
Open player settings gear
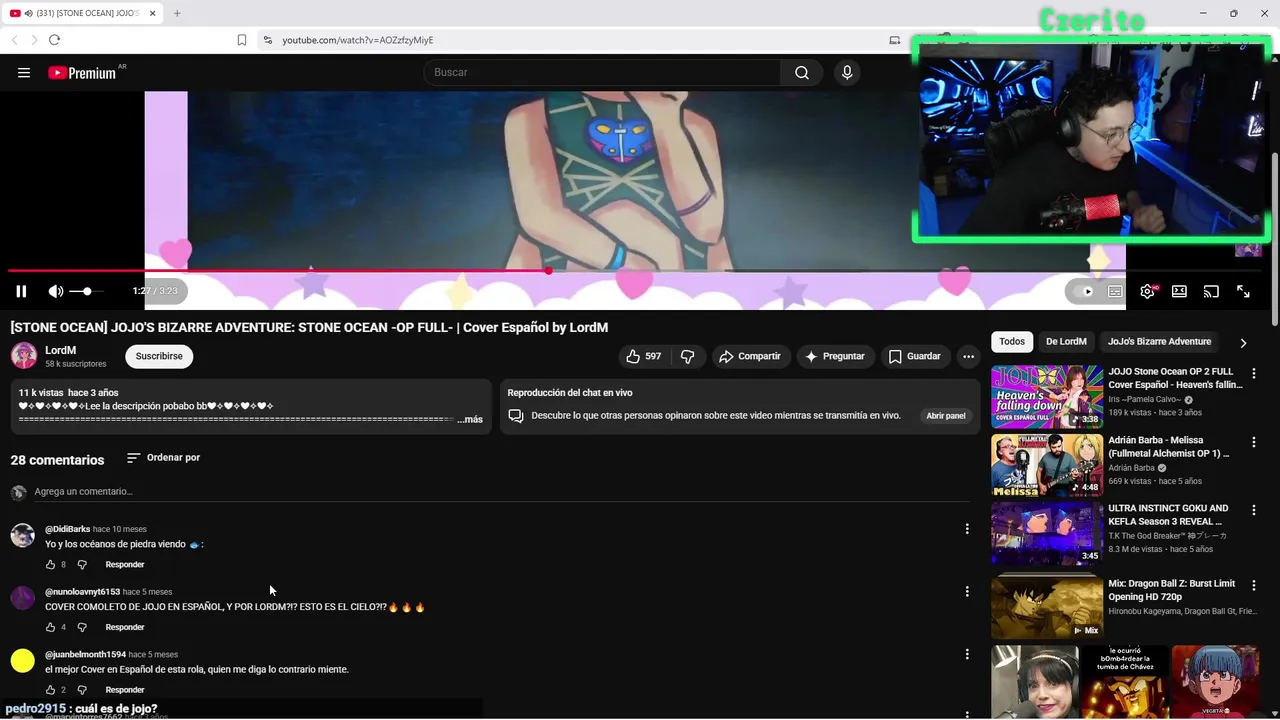(x=1148, y=291)
